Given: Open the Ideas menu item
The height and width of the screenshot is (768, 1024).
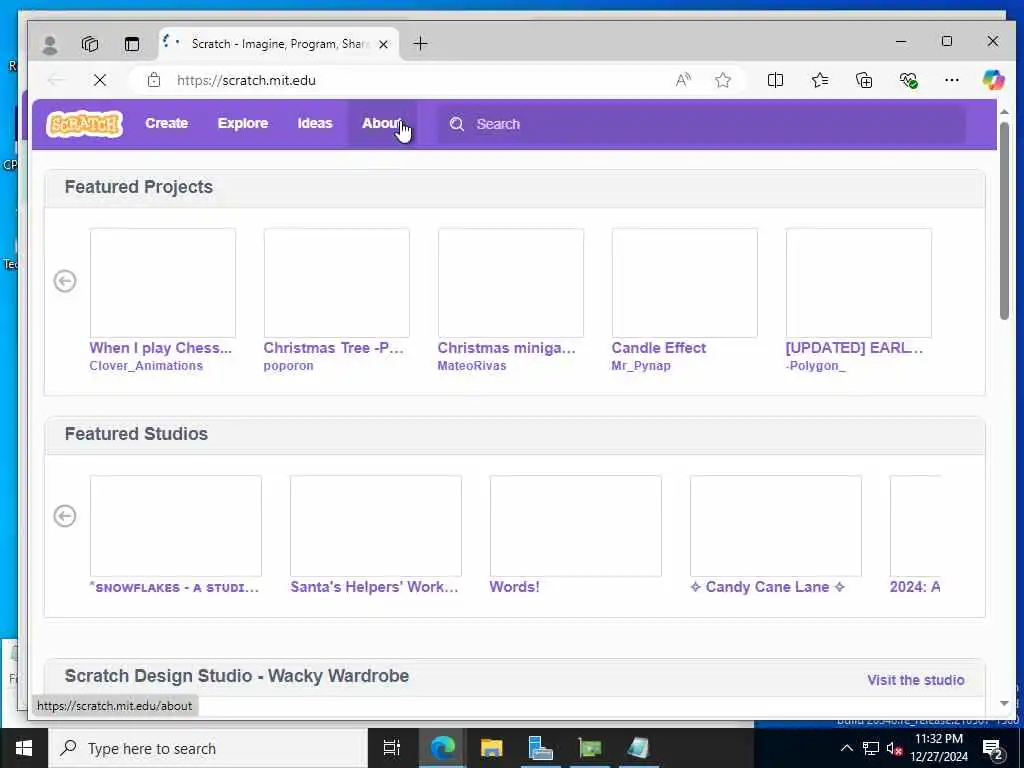Looking at the screenshot, I should pyautogui.click(x=315, y=123).
